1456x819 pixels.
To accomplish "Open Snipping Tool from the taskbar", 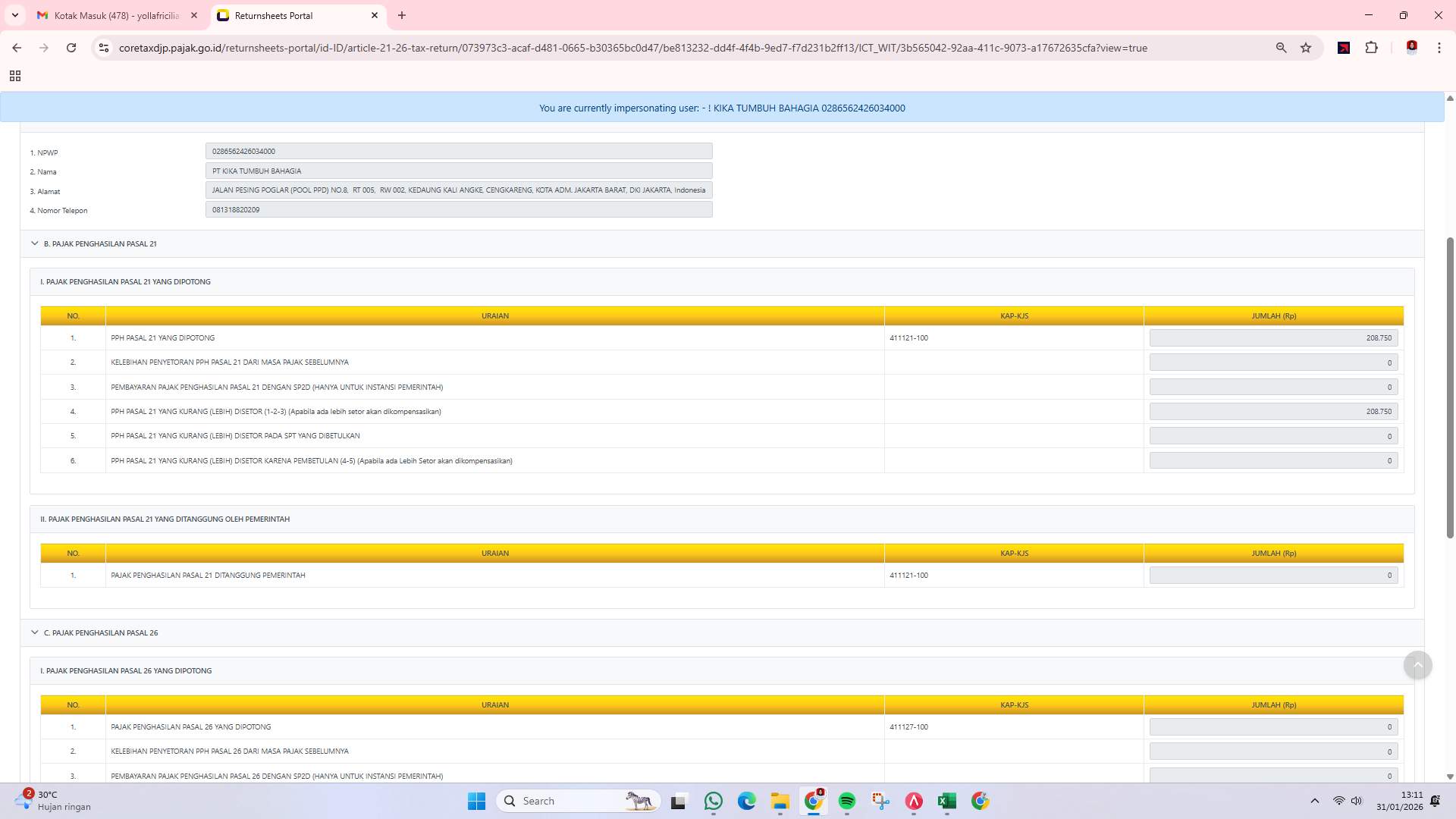I will click(x=880, y=800).
